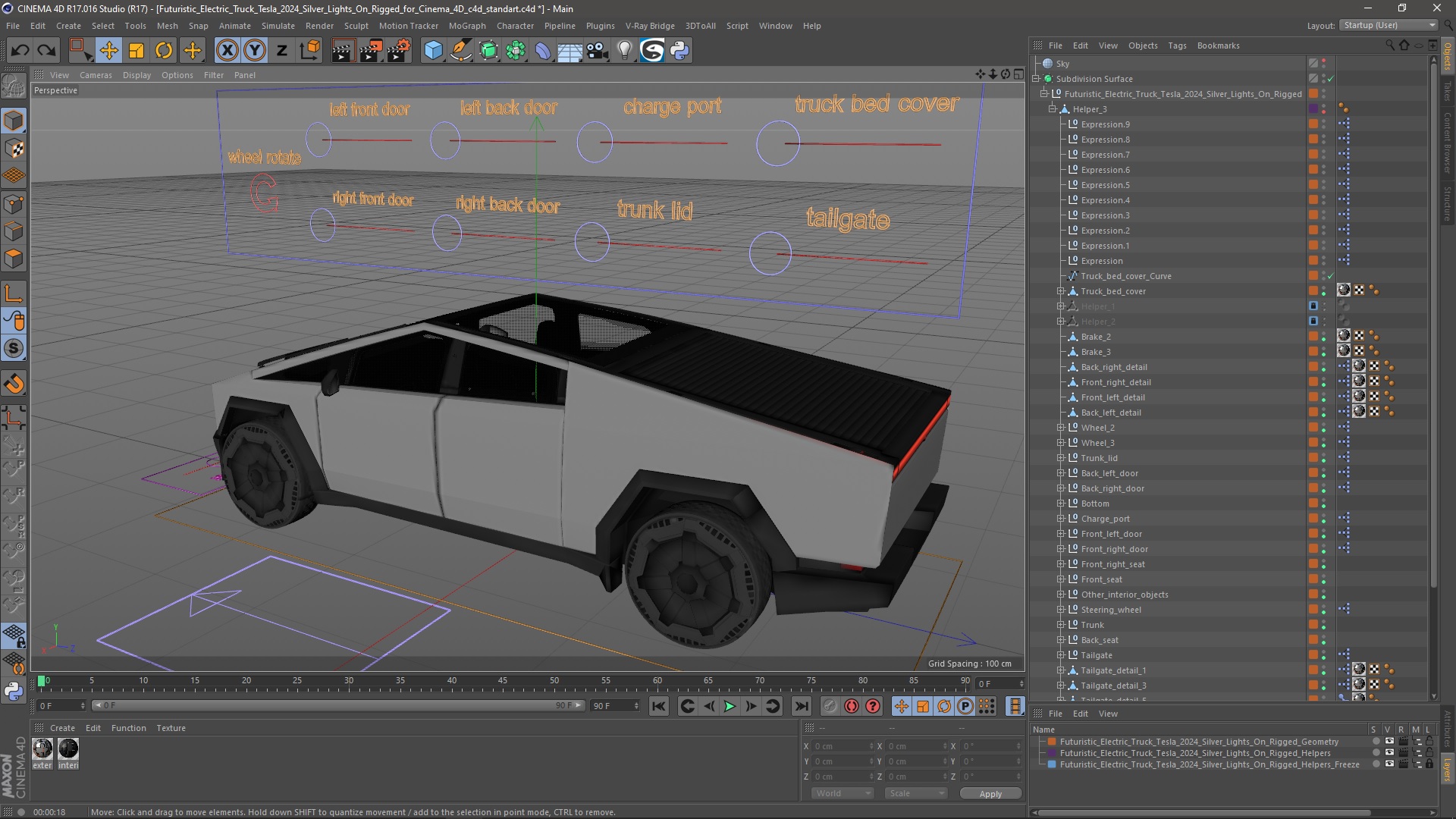Toggle Helpers_Freeze layer lock
The height and width of the screenshot is (819, 1456).
tap(1429, 764)
